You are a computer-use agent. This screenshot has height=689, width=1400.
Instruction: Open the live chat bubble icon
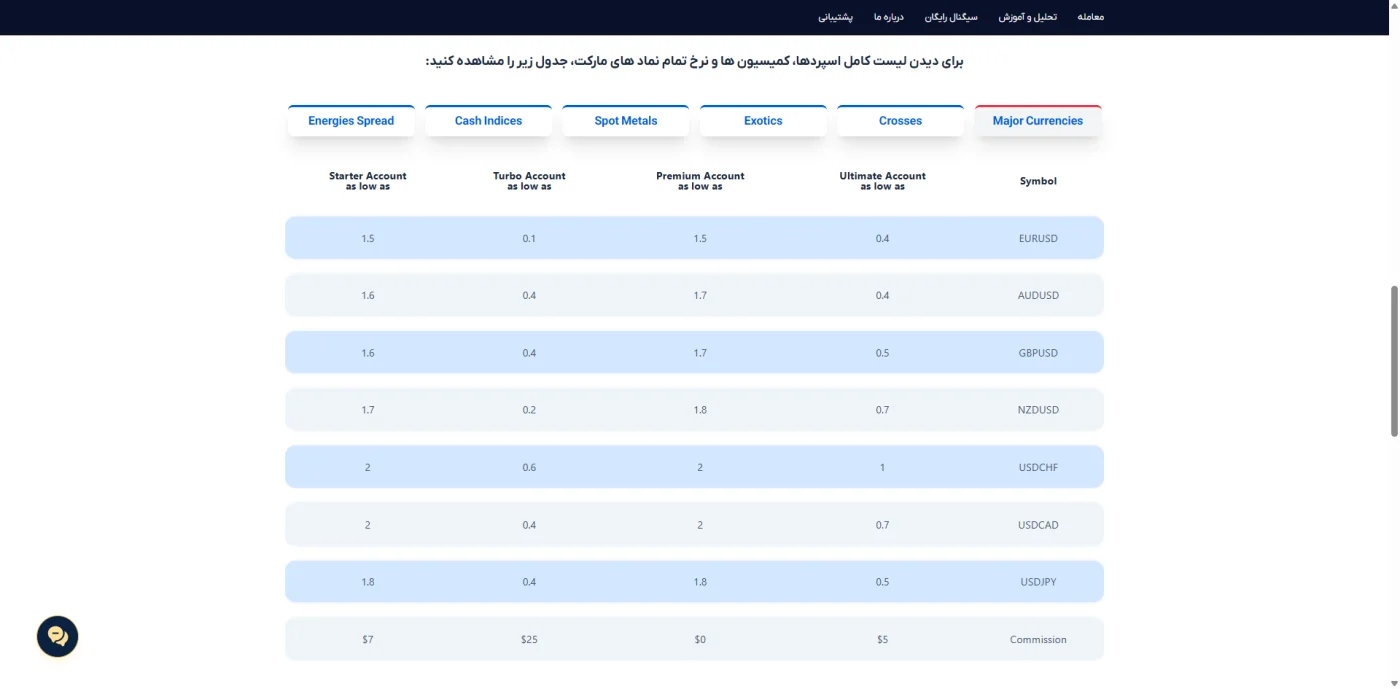58,636
